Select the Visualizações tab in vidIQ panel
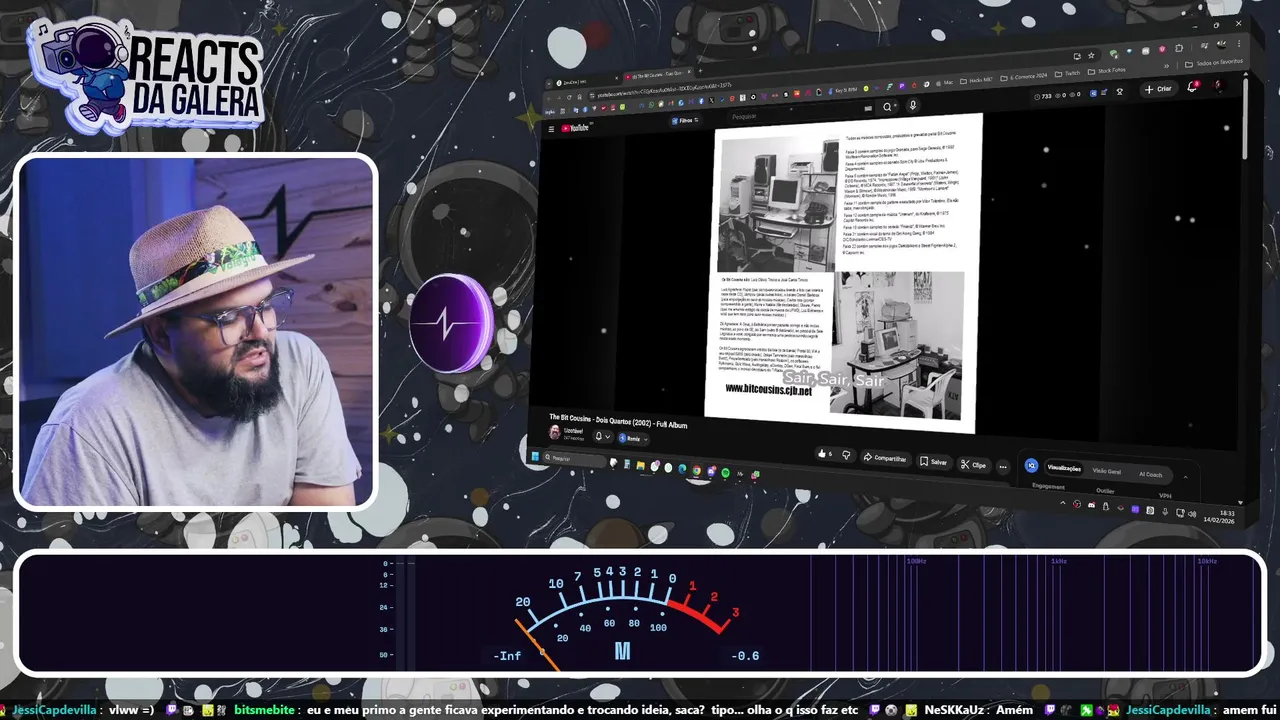The height and width of the screenshot is (720, 1280). tap(1064, 468)
